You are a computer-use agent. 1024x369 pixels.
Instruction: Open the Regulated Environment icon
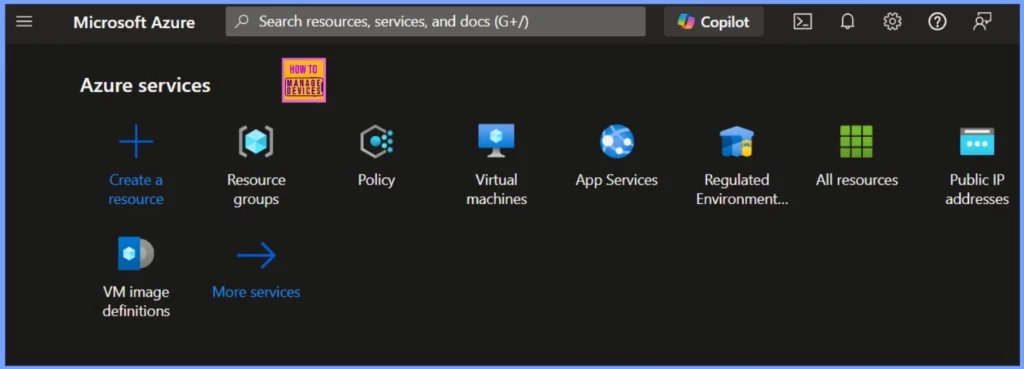[737, 141]
